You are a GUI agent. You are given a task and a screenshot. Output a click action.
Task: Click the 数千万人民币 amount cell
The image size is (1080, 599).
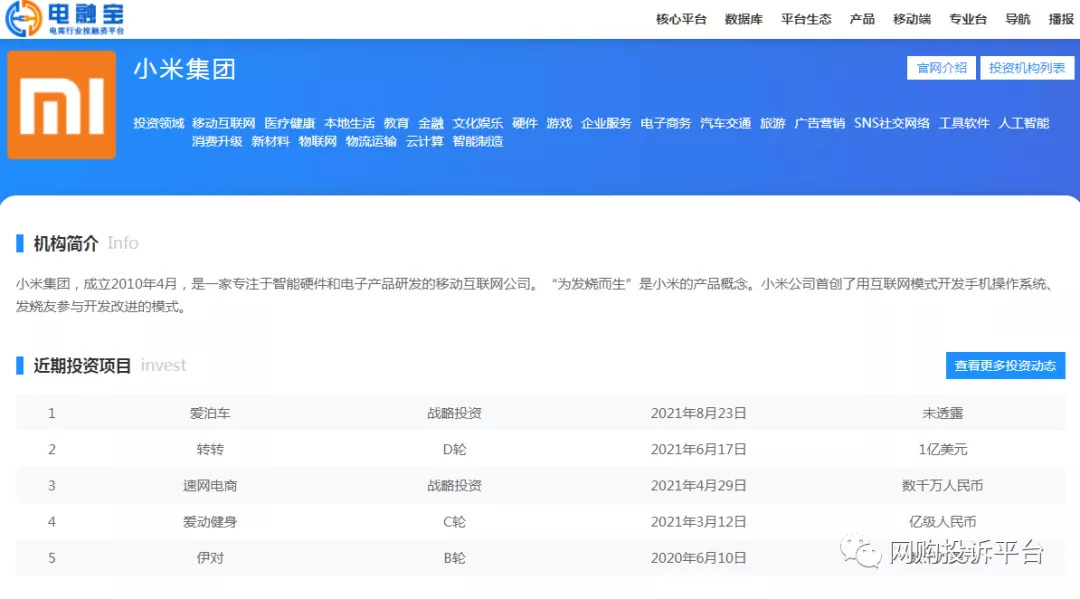[942, 485]
